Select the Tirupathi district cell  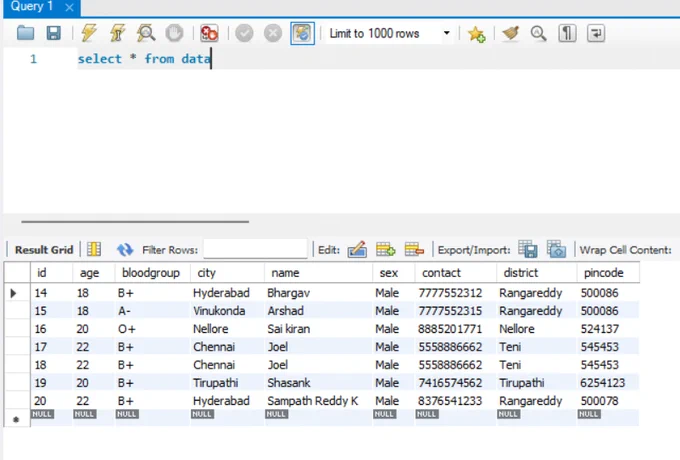click(x=536, y=383)
